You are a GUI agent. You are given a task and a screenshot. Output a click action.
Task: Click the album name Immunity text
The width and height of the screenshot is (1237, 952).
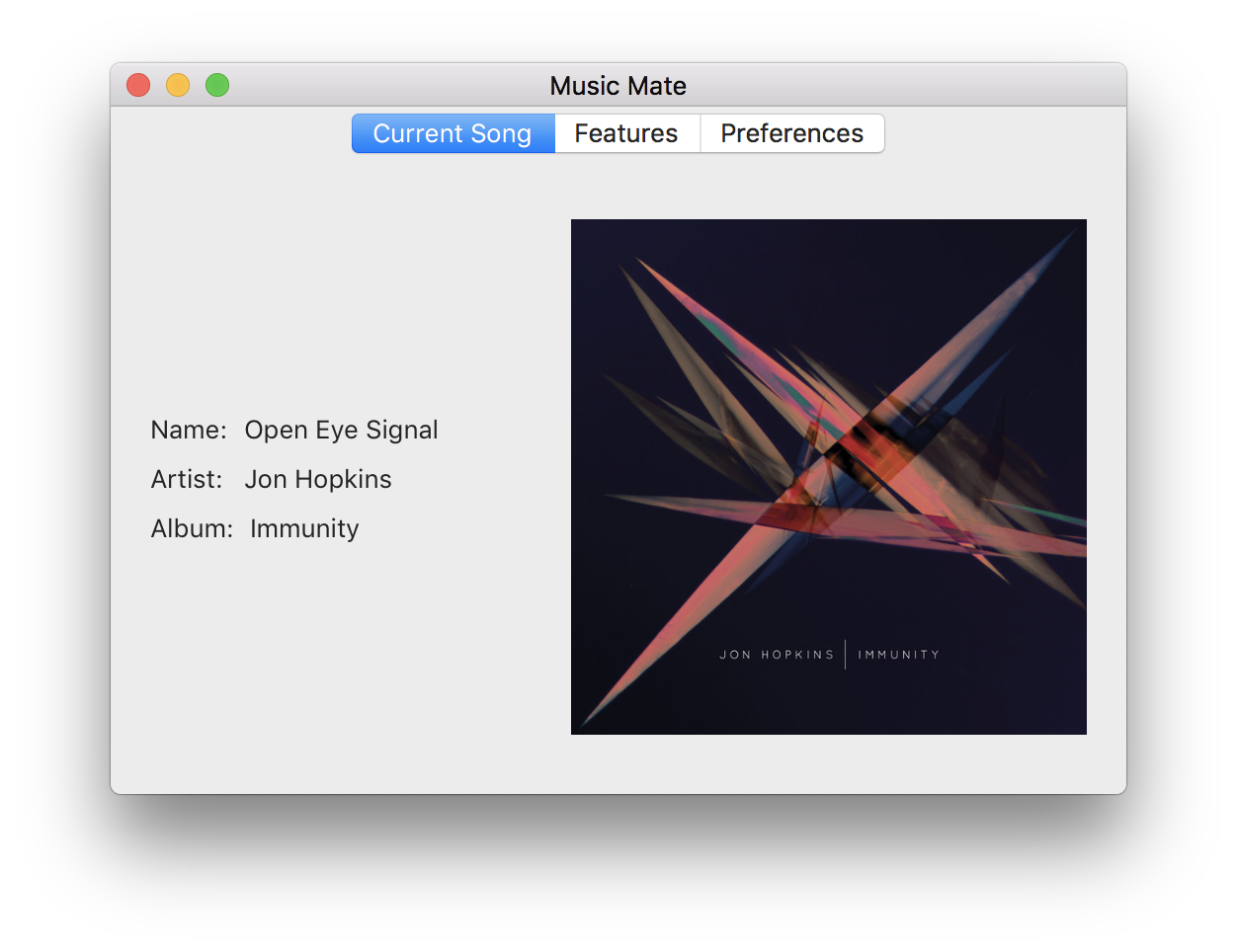coord(304,529)
